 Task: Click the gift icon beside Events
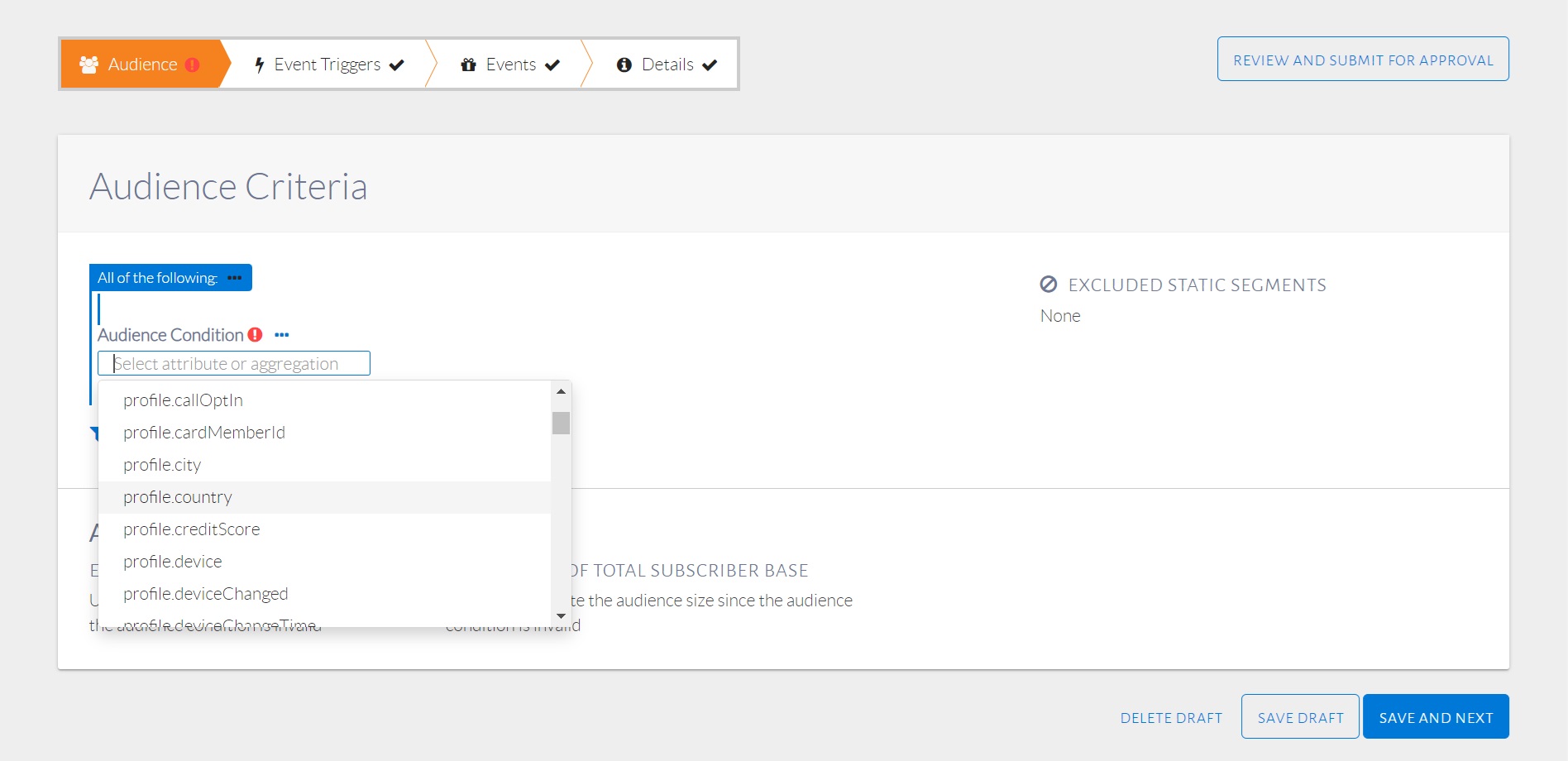468,65
